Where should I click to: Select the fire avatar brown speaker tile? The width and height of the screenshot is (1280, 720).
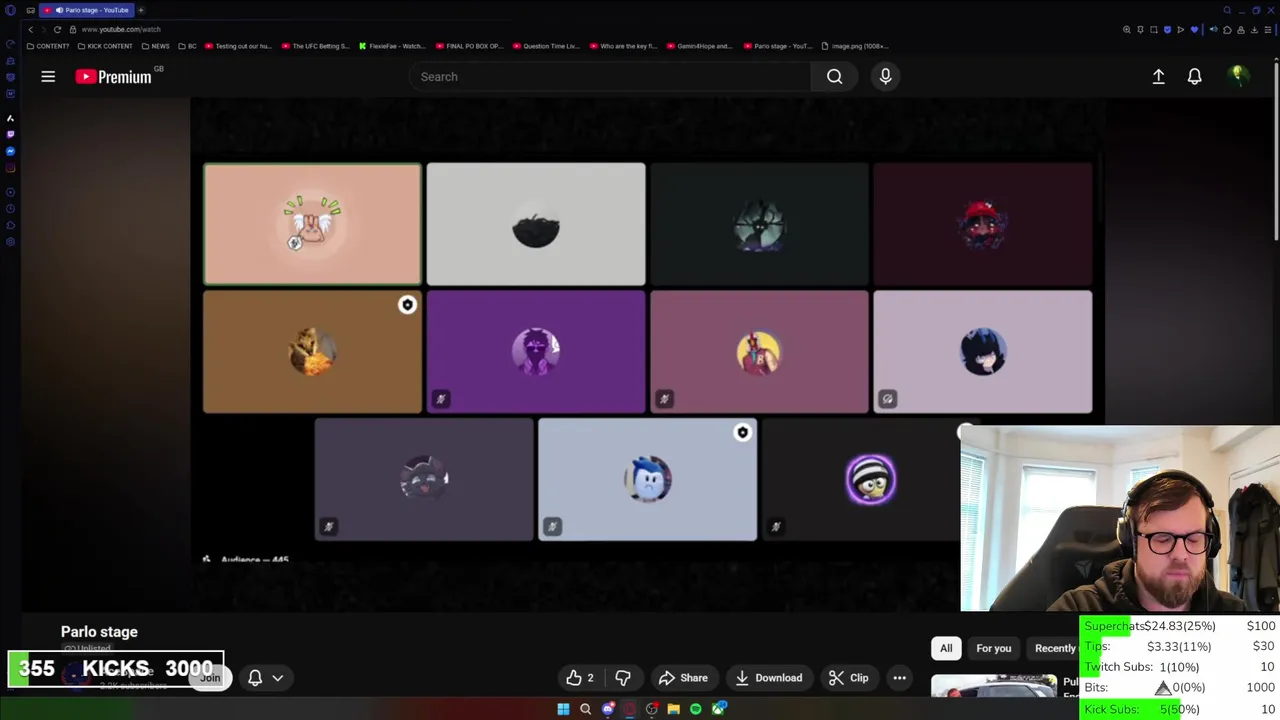coord(312,352)
